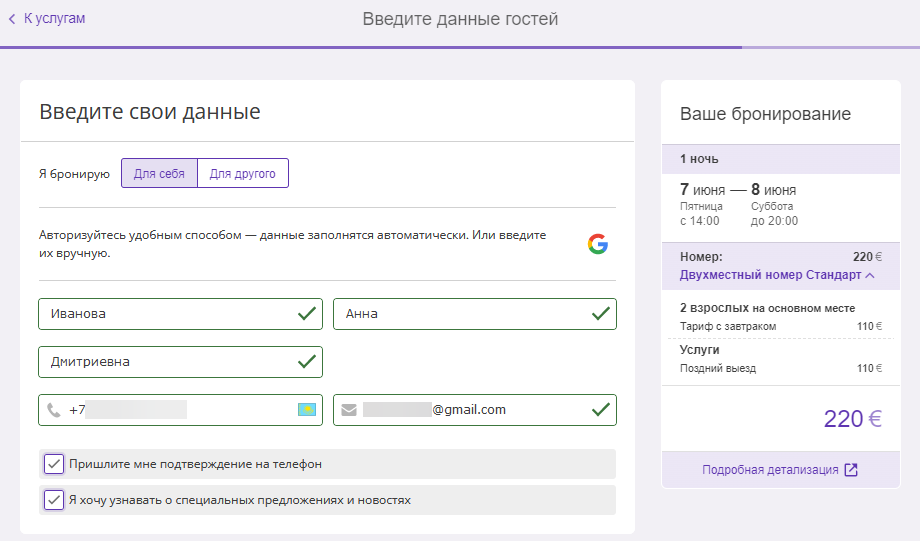Click the booking progress bar at top

click(x=460, y=47)
